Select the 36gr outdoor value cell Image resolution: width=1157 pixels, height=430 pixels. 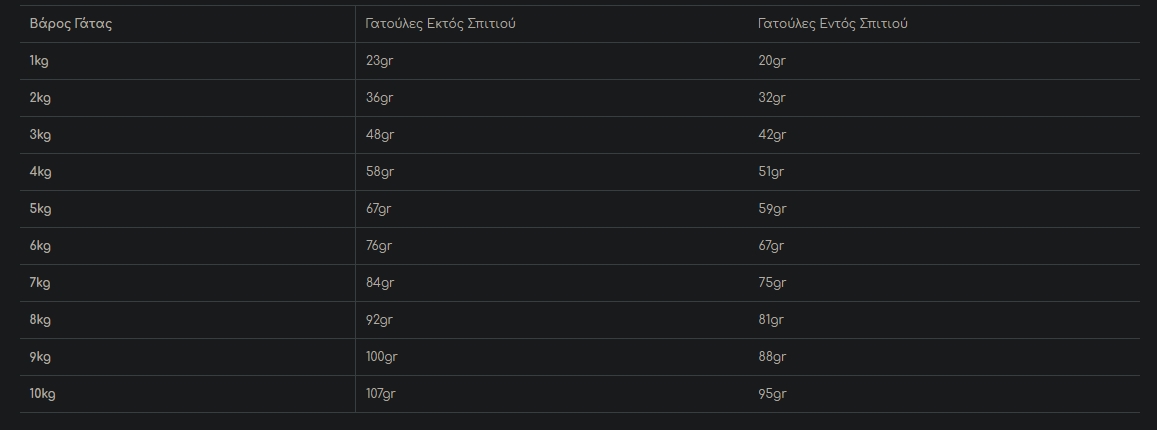[x=380, y=98]
